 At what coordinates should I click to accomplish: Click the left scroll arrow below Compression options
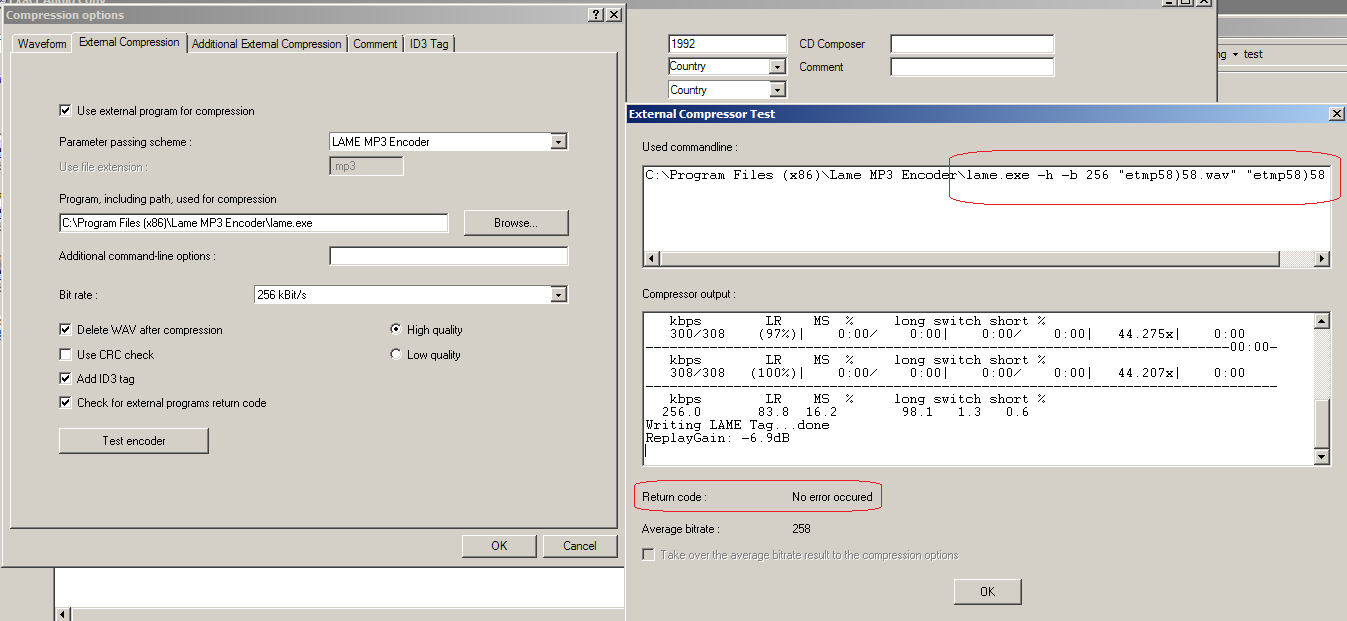coord(62,614)
